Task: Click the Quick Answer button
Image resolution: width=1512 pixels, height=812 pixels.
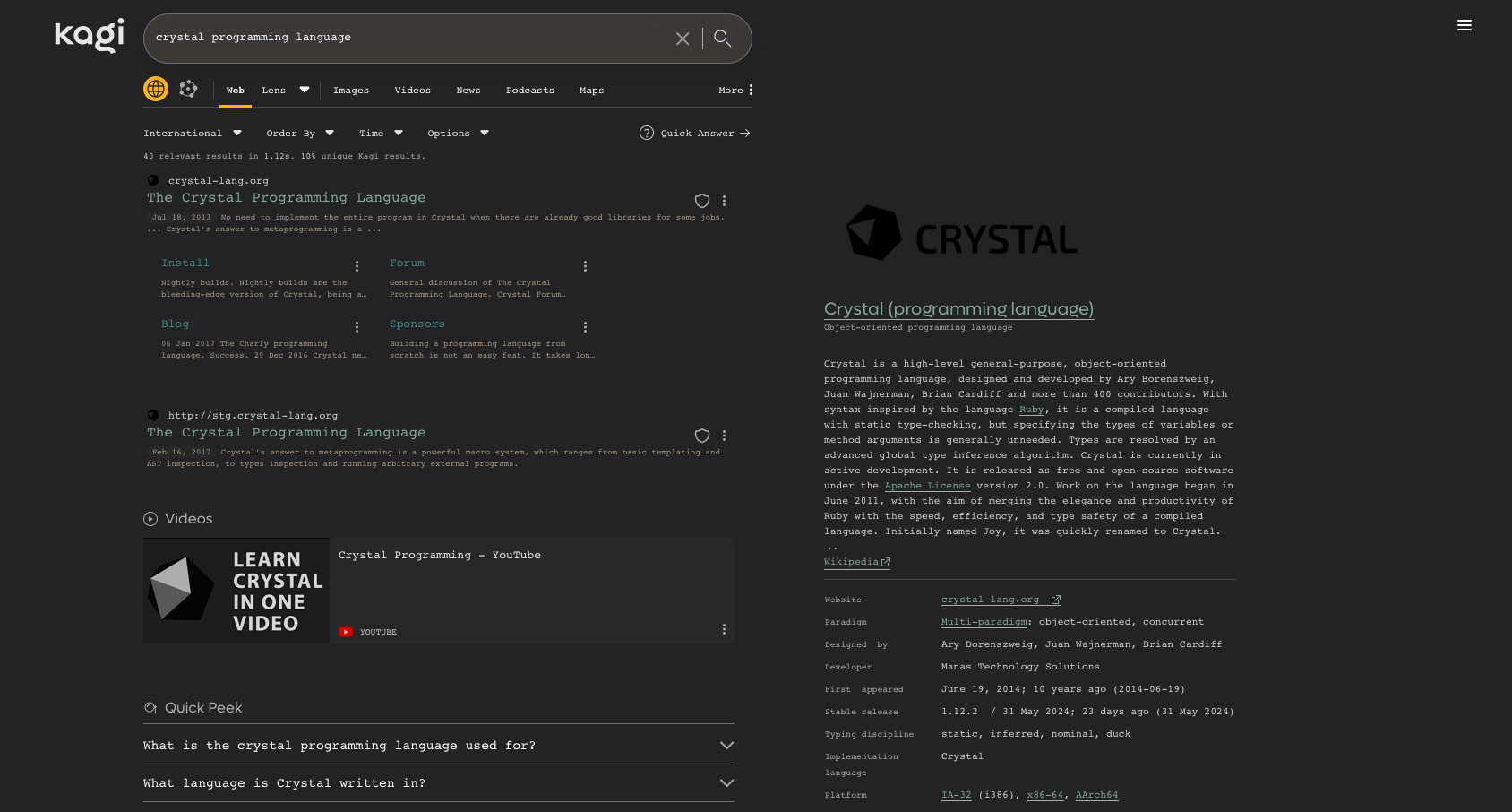Action: (695, 133)
